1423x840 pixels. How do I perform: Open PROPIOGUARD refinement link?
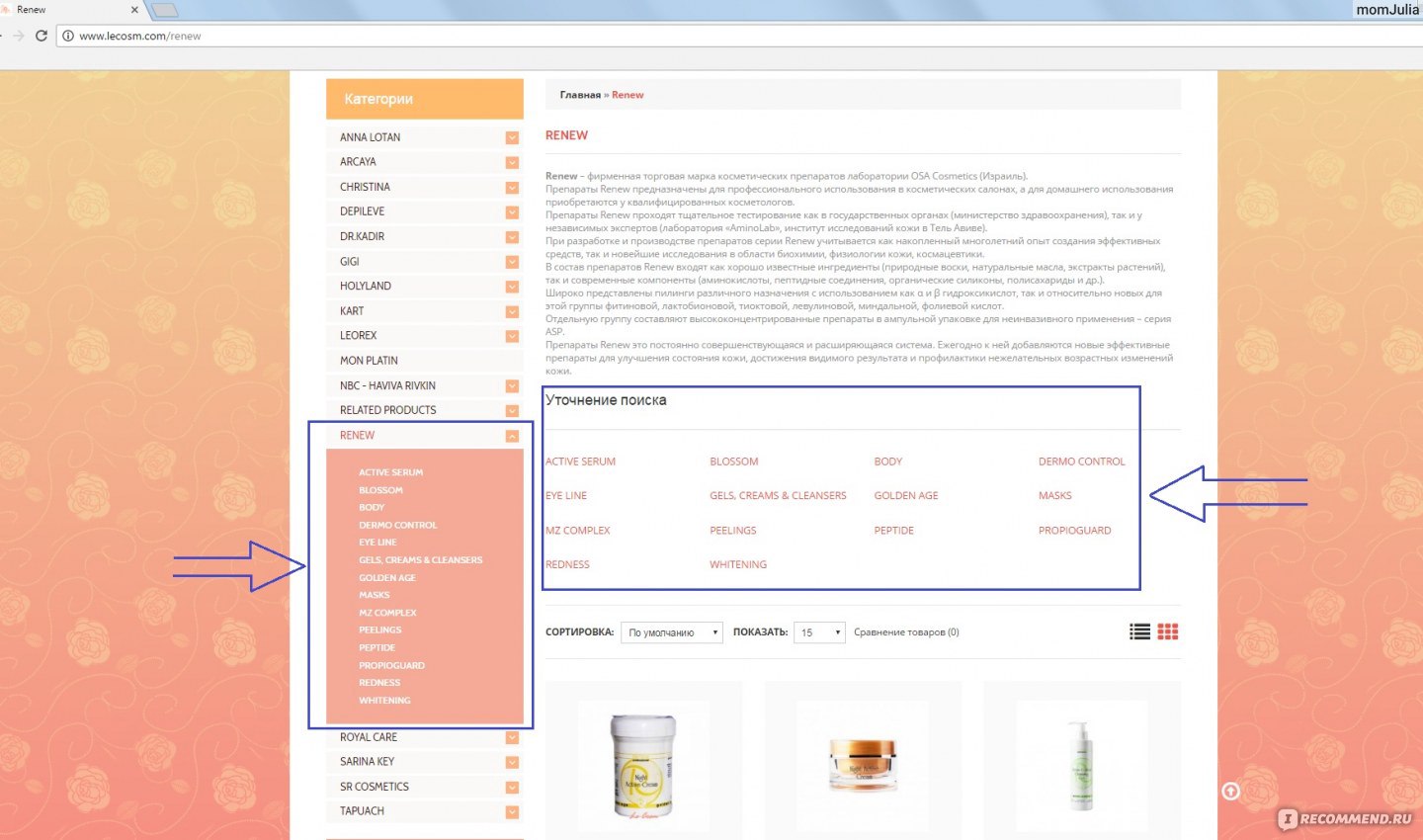(1074, 531)
